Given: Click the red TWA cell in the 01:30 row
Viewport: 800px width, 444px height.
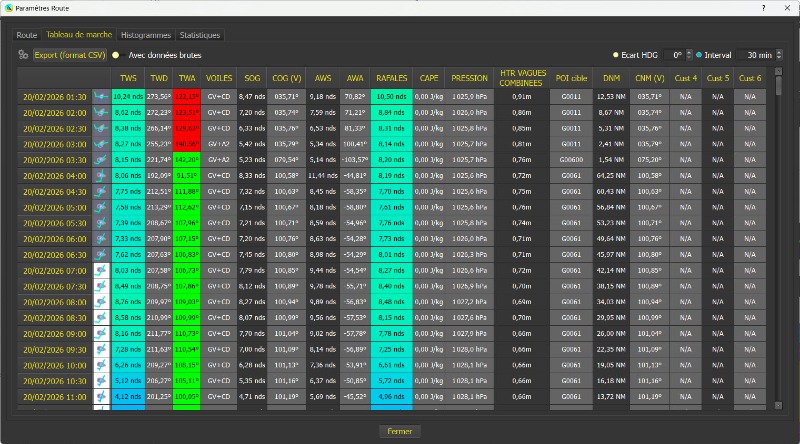Looking at the screenshot, I should coord(187,96).
